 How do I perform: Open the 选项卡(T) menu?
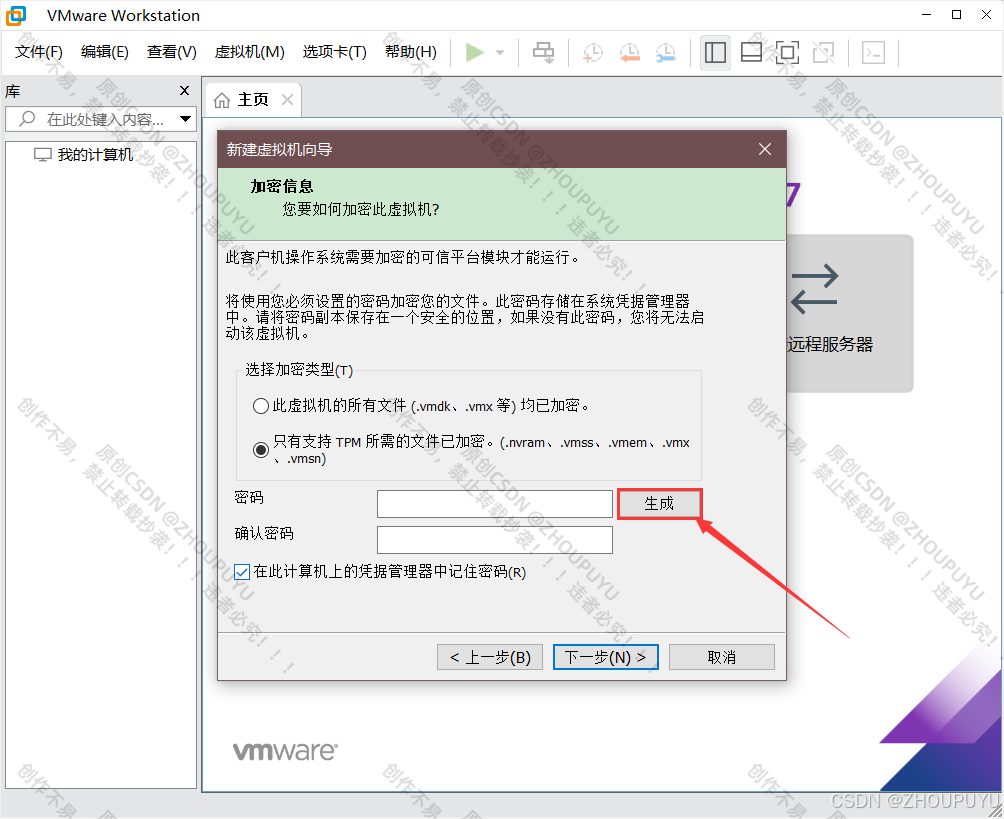pyautogui.click(x=334, y=52)
